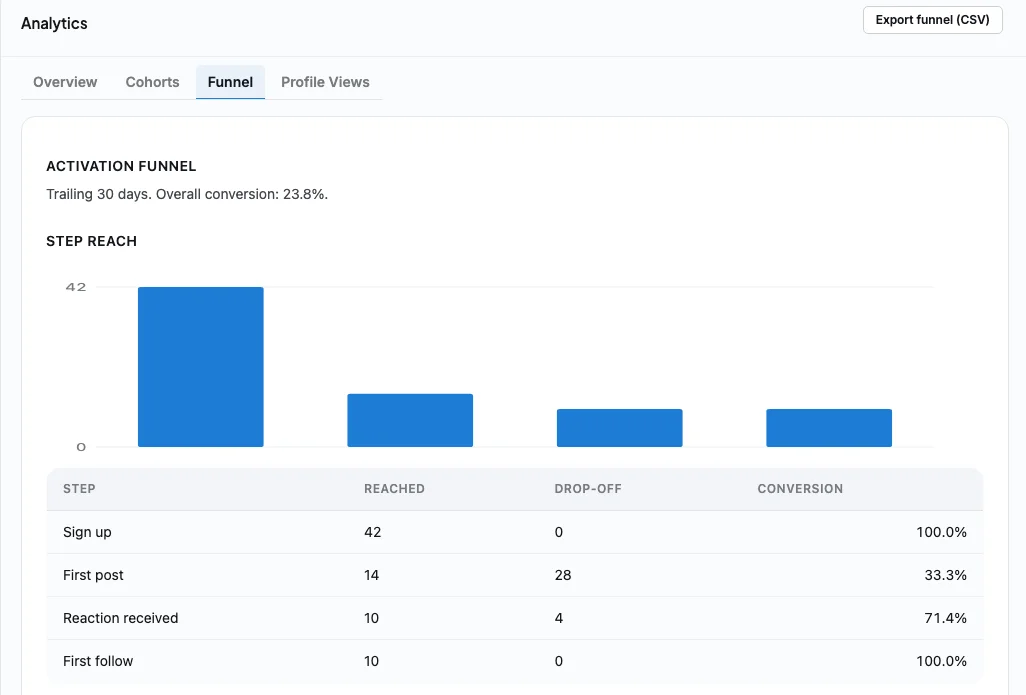The height and width of the screenshot is (695, 1026).
Task: Click the Analytics page title
Action: 54,24
